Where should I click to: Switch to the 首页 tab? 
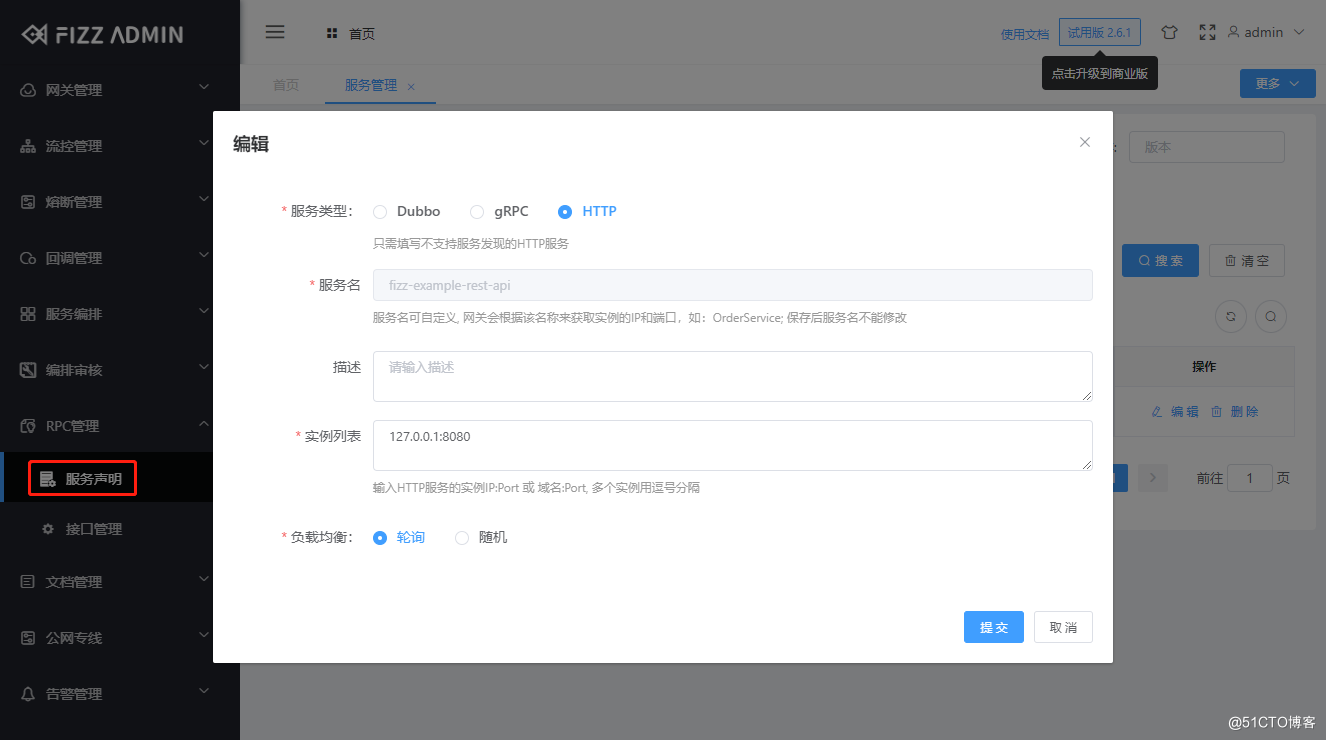coord(285,84)
